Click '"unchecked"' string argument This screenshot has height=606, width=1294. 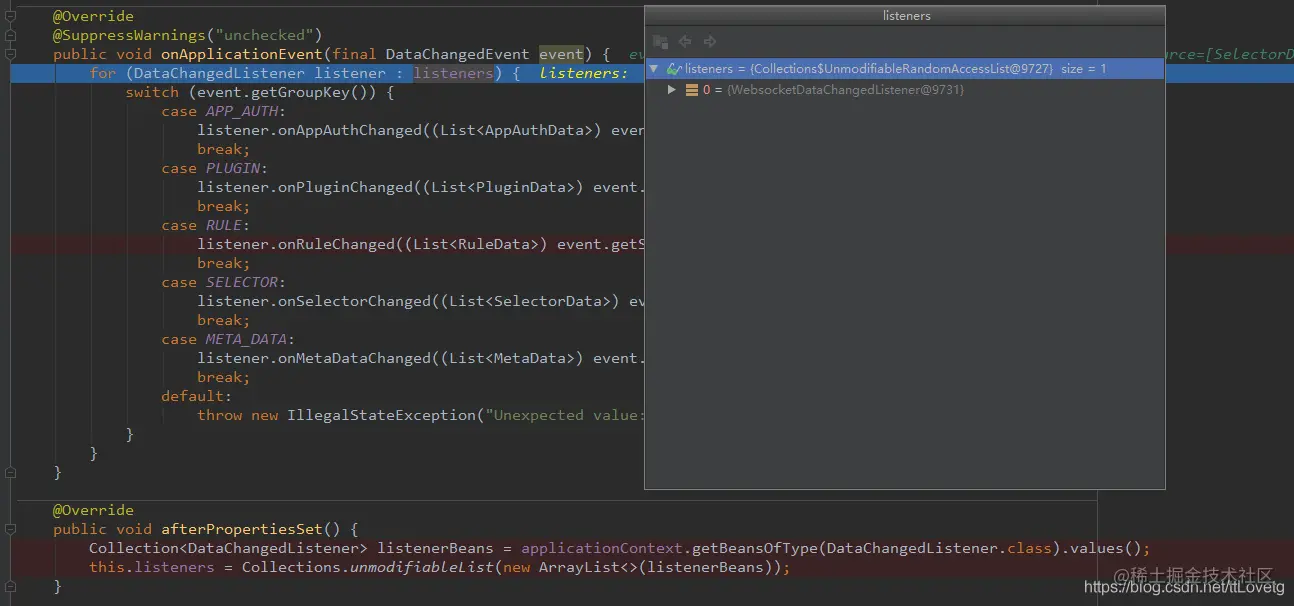point(264,35)
